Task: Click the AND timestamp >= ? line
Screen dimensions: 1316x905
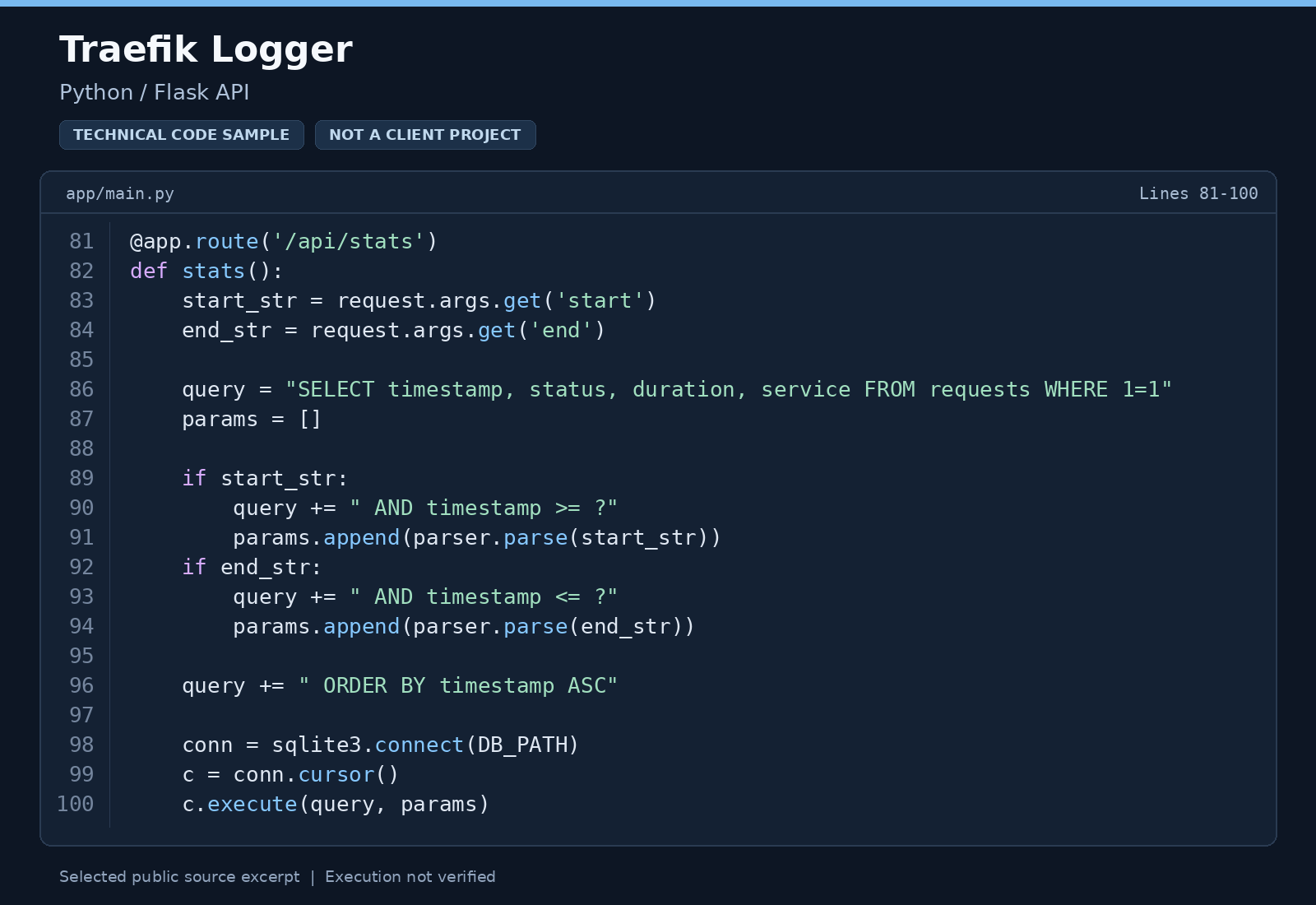Action: pos(425,508)
